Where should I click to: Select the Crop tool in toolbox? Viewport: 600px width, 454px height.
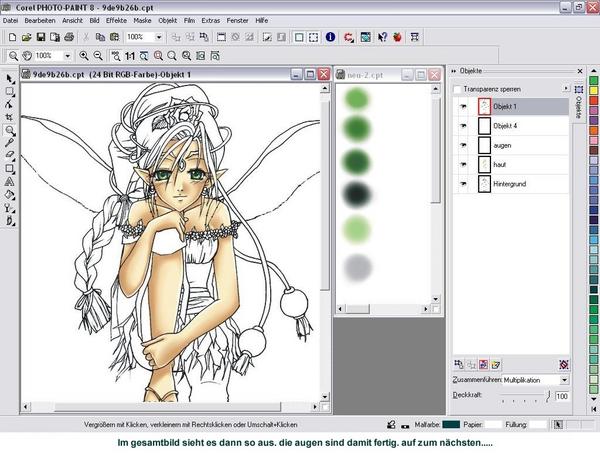[10, 117]
